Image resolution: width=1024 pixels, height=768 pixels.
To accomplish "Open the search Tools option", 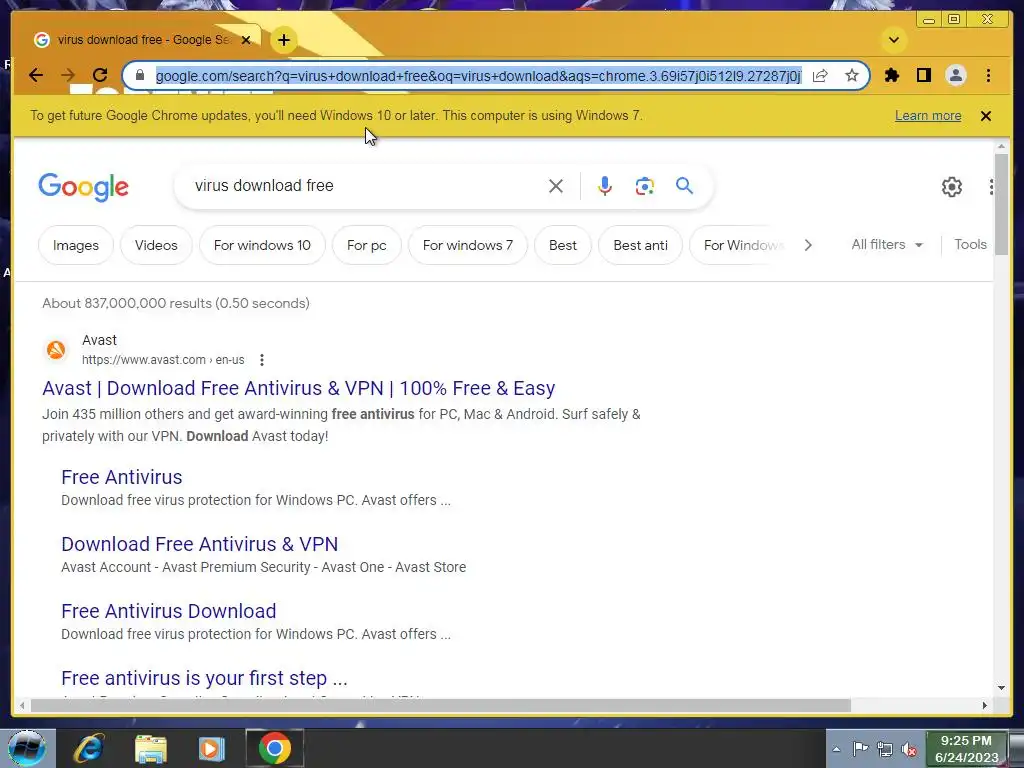I will 970,245.
